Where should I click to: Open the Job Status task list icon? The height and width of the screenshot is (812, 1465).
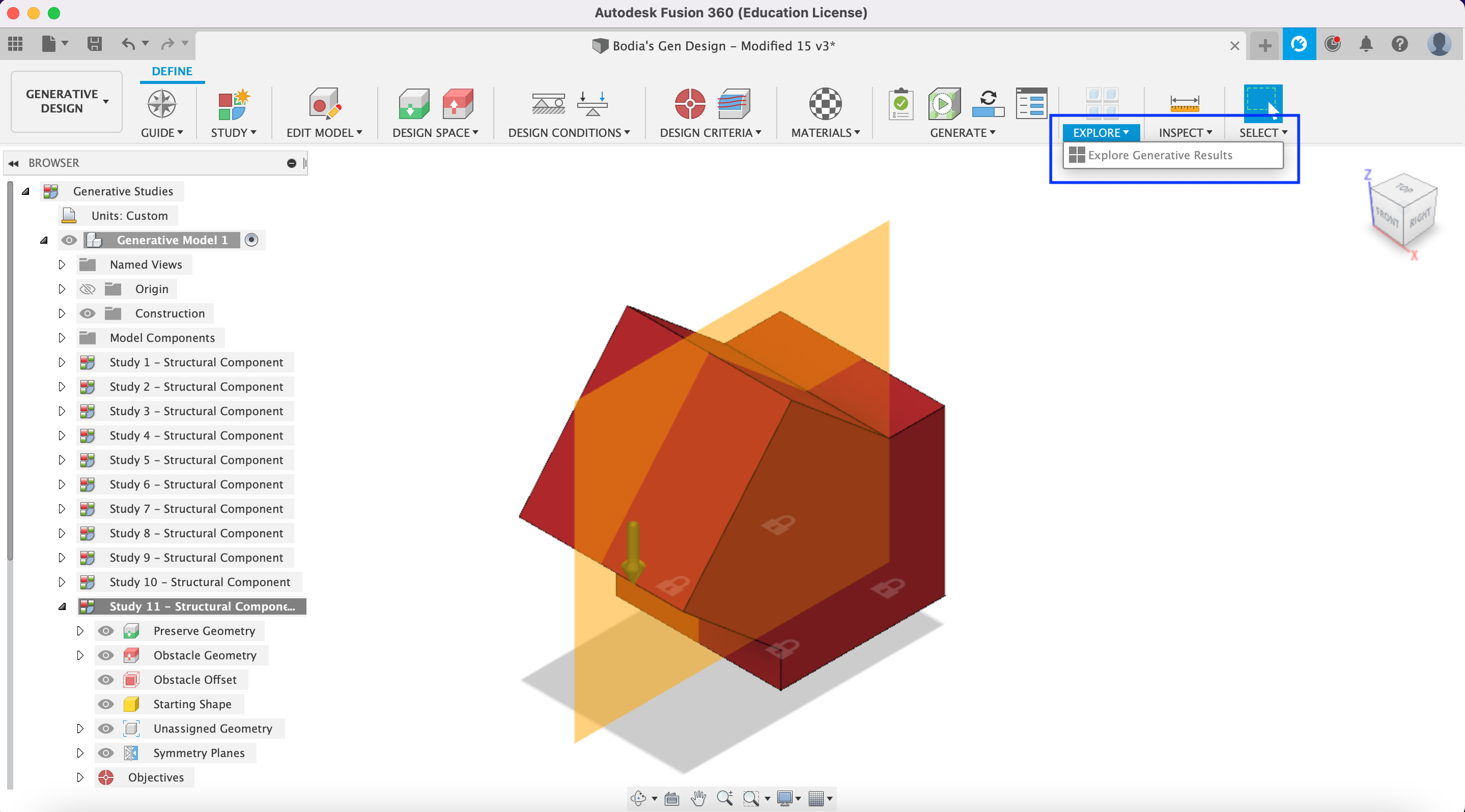click(1032, 104)
